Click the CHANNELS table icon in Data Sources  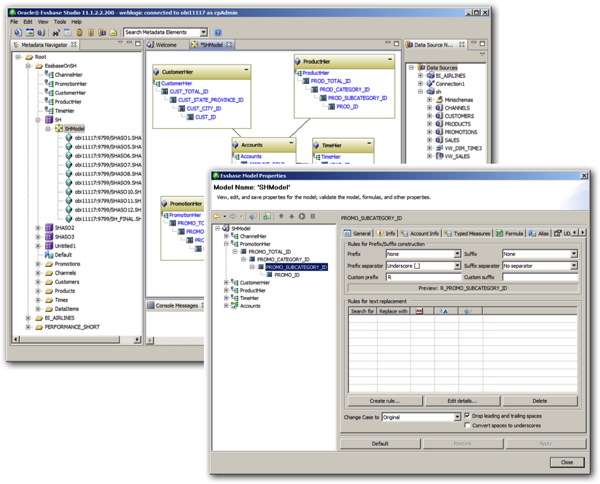click(439, 108)
